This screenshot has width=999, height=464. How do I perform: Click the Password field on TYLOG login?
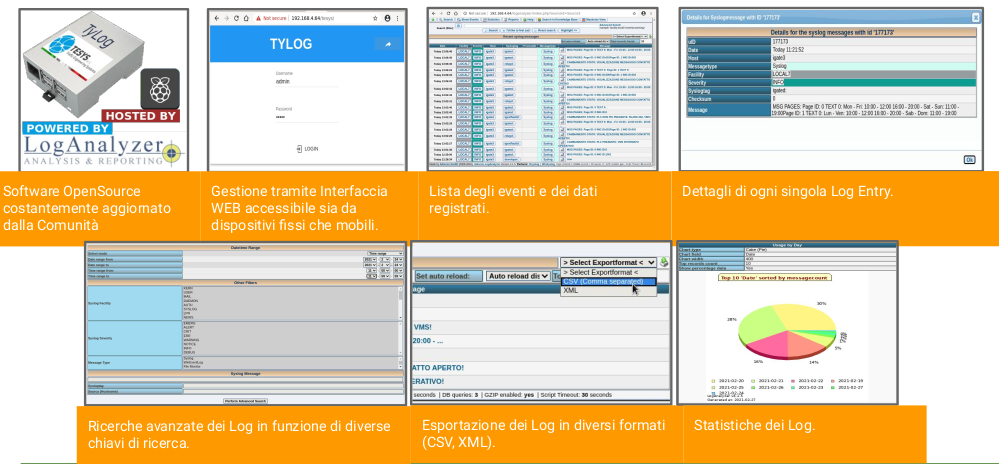306,117
